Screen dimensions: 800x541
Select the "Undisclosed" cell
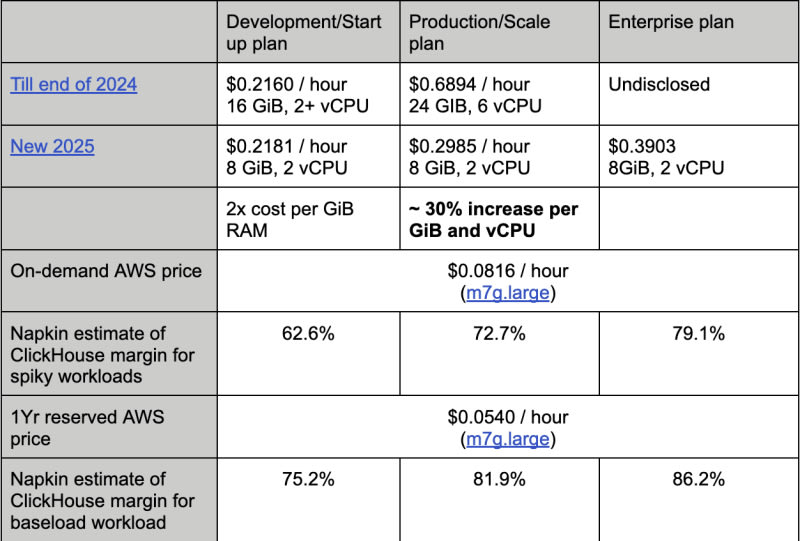coord(659,85)
